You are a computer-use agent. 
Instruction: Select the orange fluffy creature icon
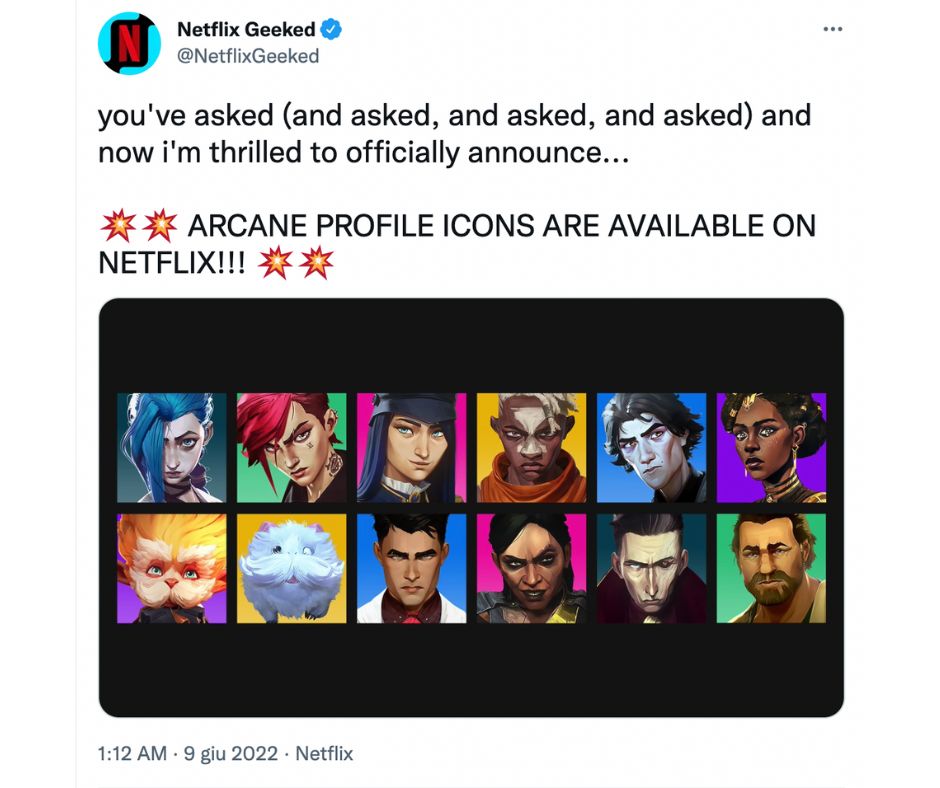click(x=171, y=568)
